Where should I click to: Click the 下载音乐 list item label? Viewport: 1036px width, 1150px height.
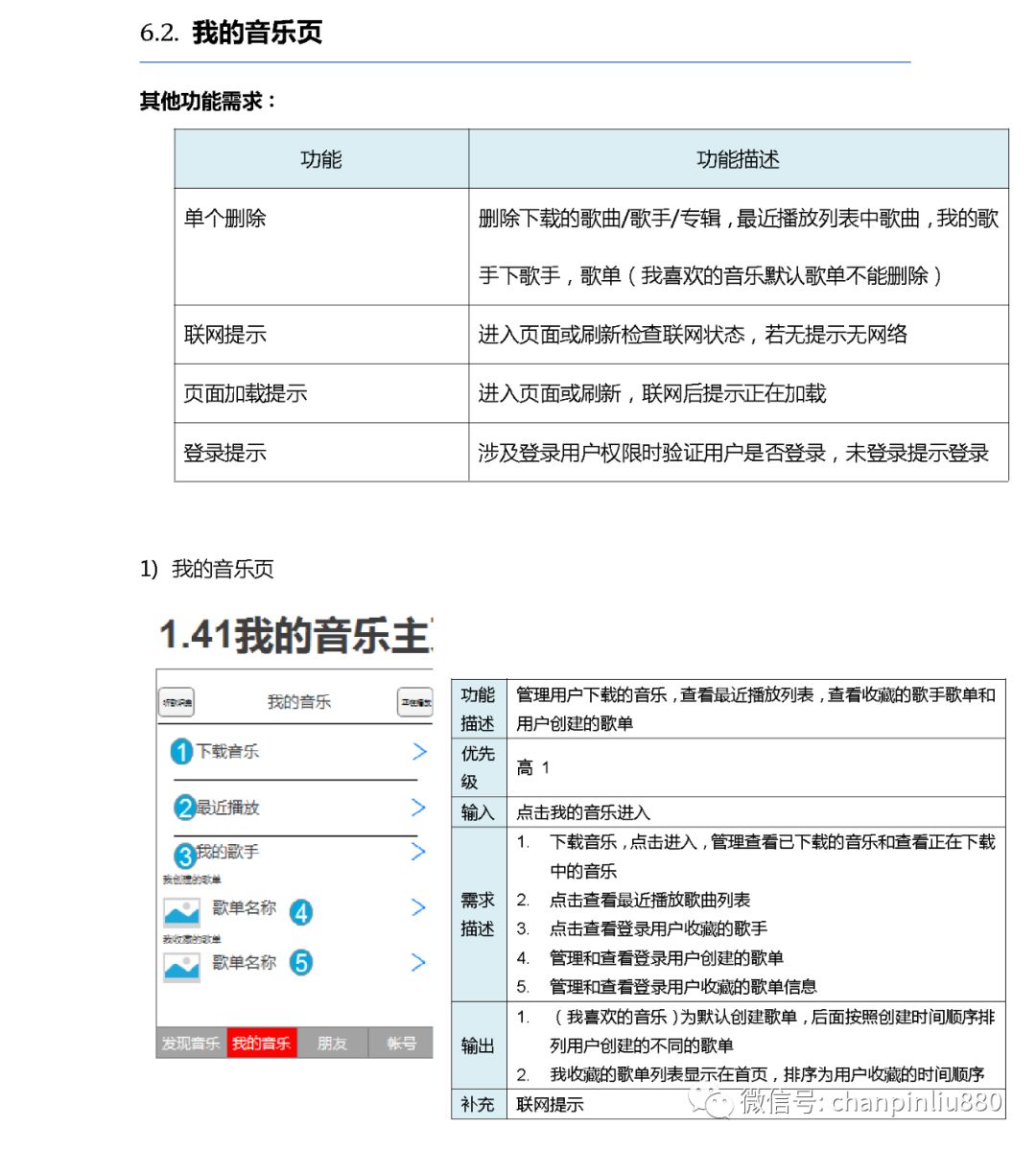pos(227,751)
